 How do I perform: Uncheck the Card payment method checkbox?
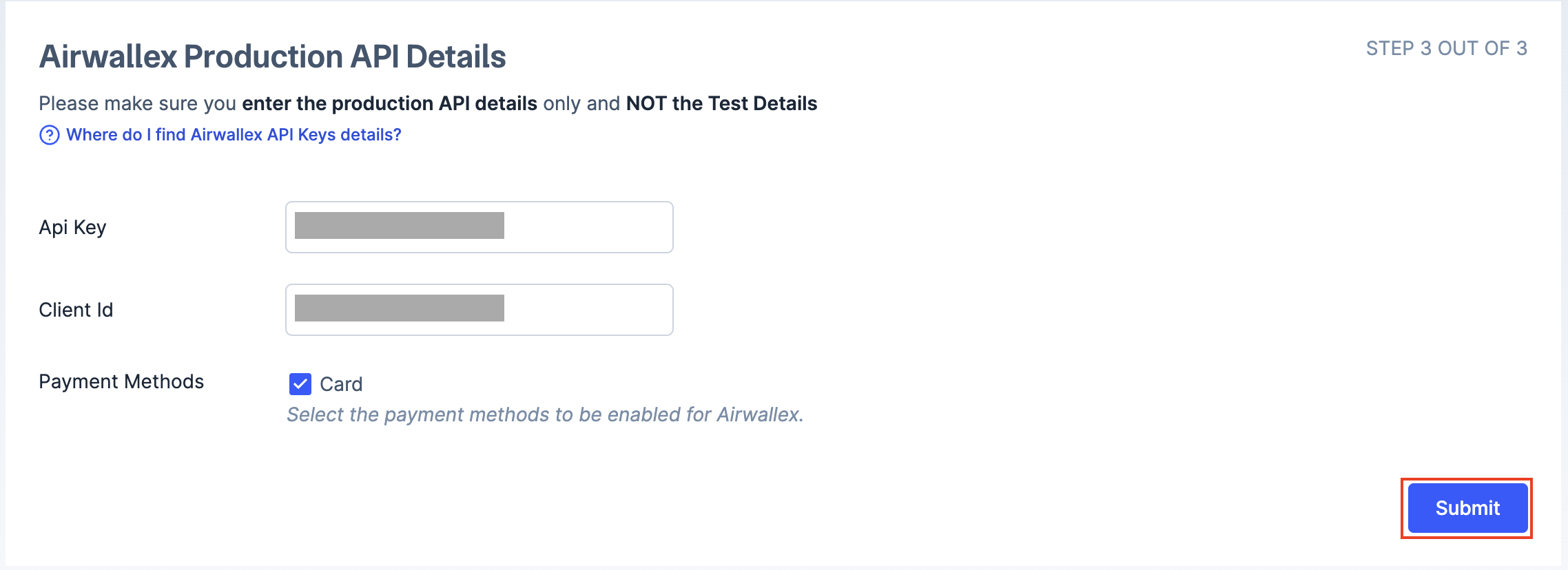pyautogui.click(x=300, y=384)
